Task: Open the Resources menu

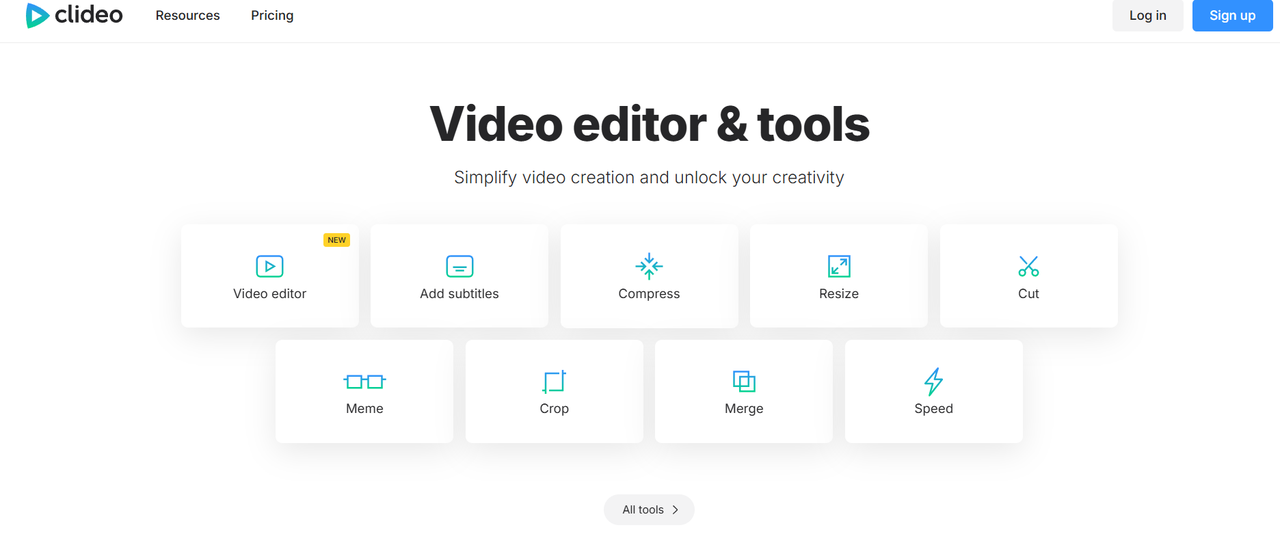Action: pyautogui.click(x=187, y=15)
